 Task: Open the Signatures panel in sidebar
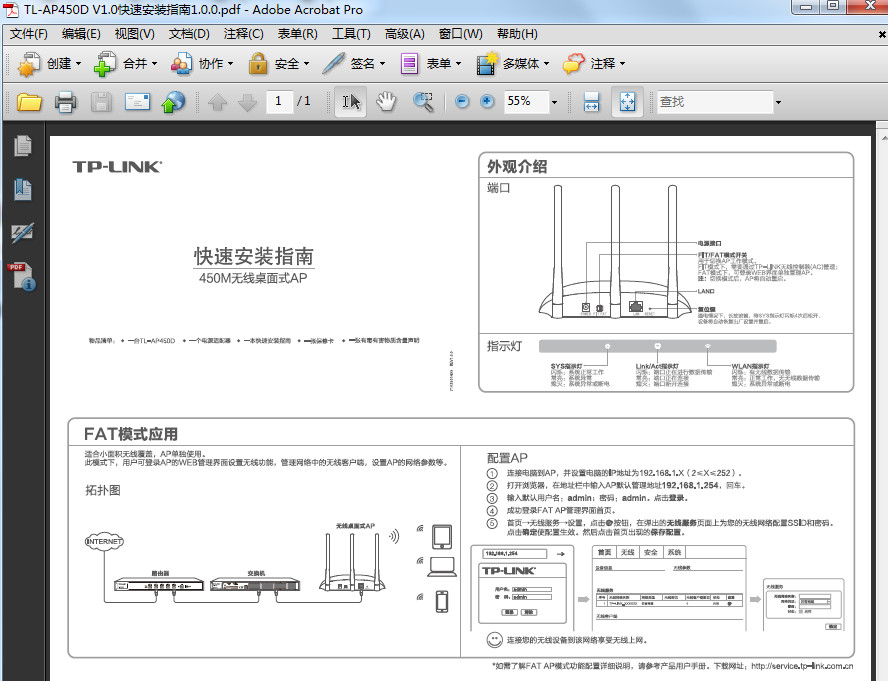pos(23,232)
